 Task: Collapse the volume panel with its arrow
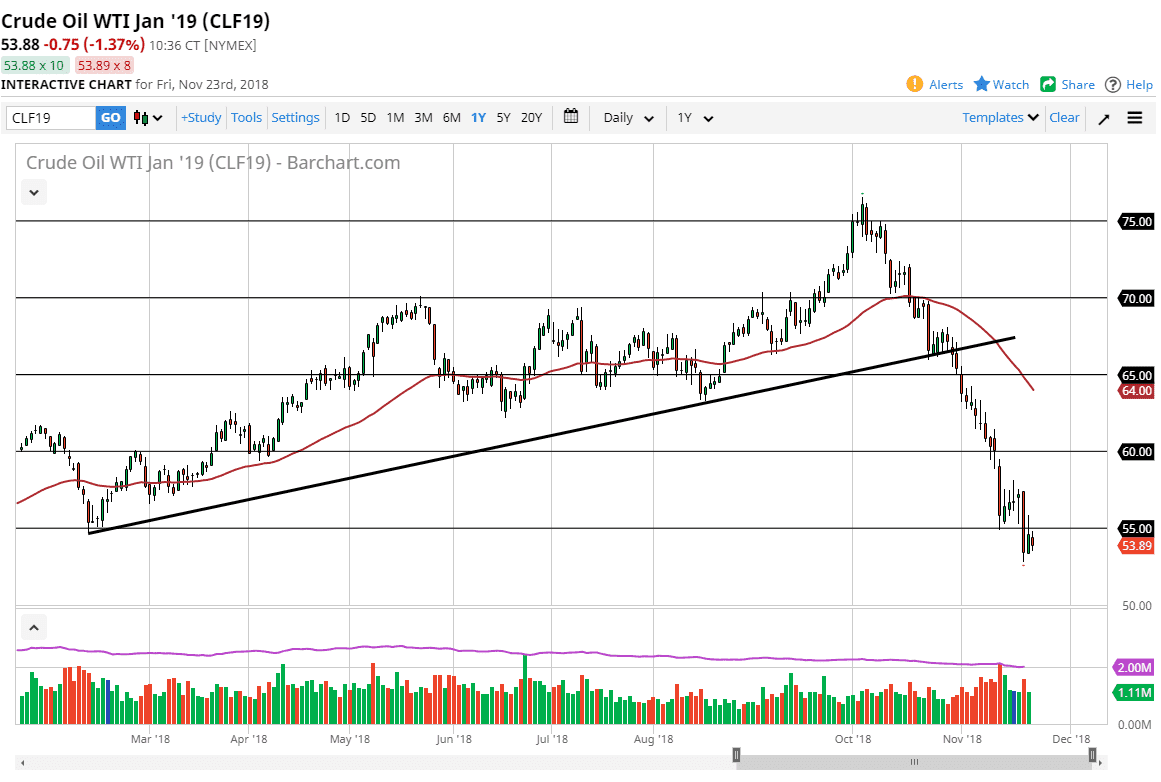point(33,626)
